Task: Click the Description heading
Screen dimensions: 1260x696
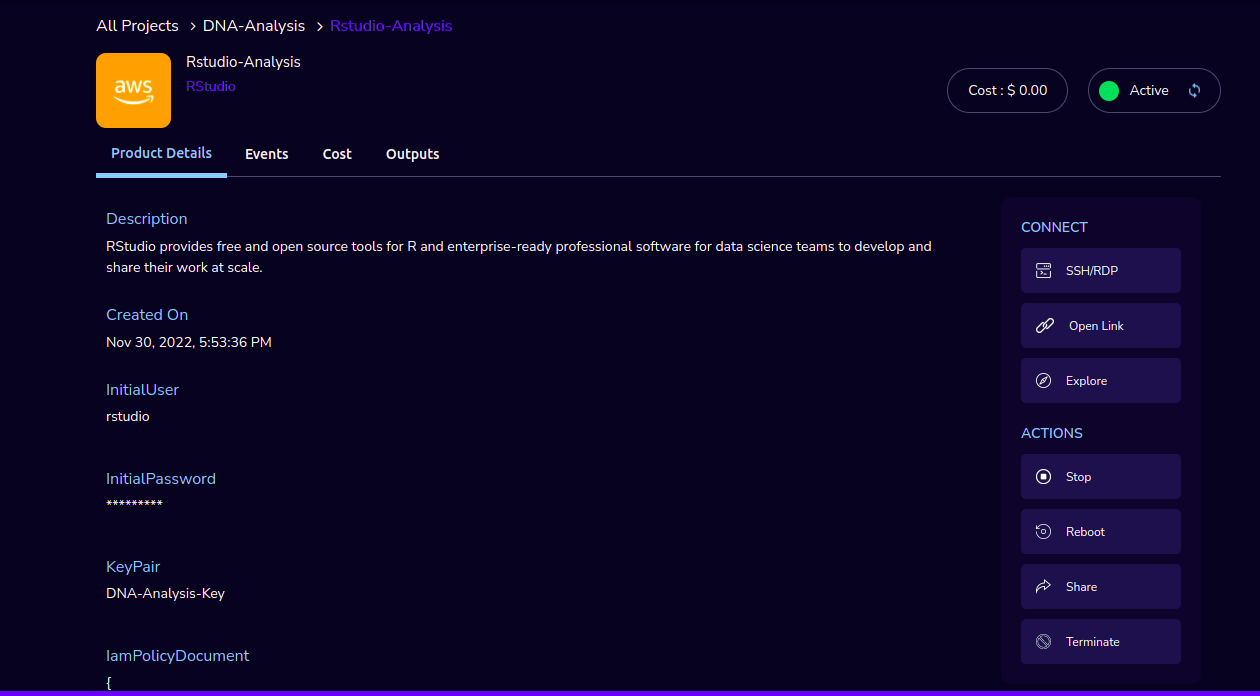Action: tap(147, 219)
